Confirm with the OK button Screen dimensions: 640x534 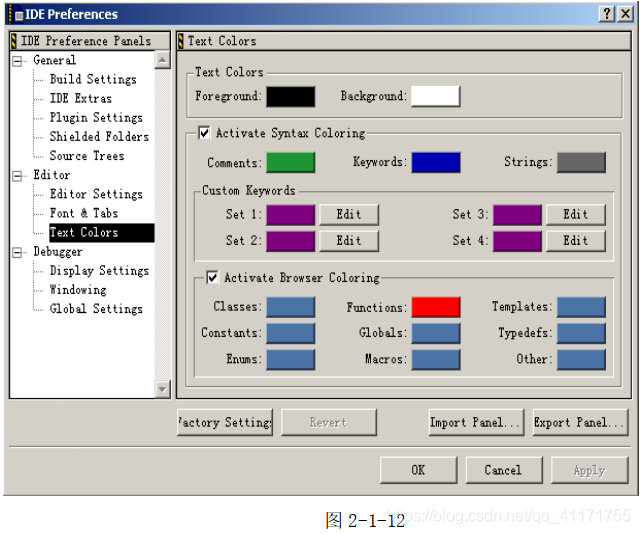point(418,470)
